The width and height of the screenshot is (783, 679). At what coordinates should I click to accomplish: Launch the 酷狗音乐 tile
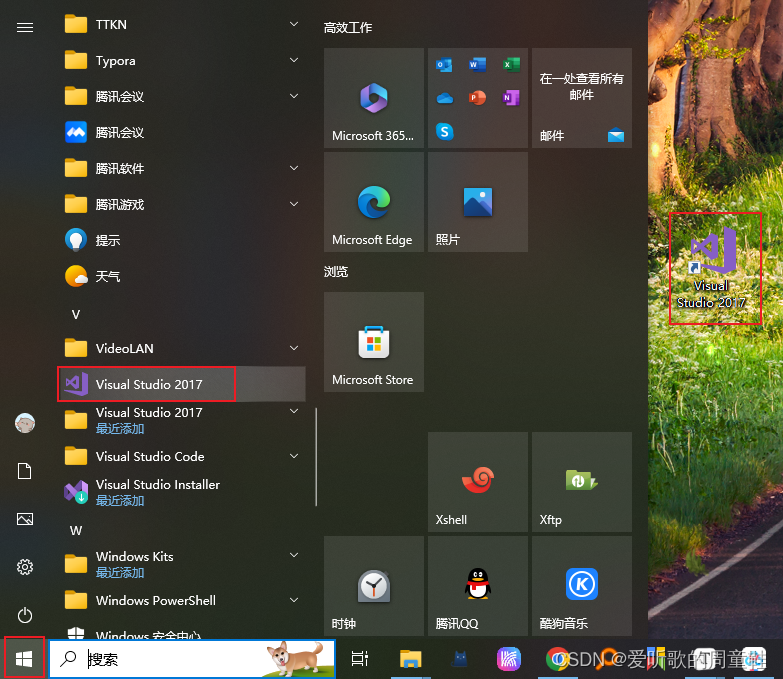click(x=582, y=586)
